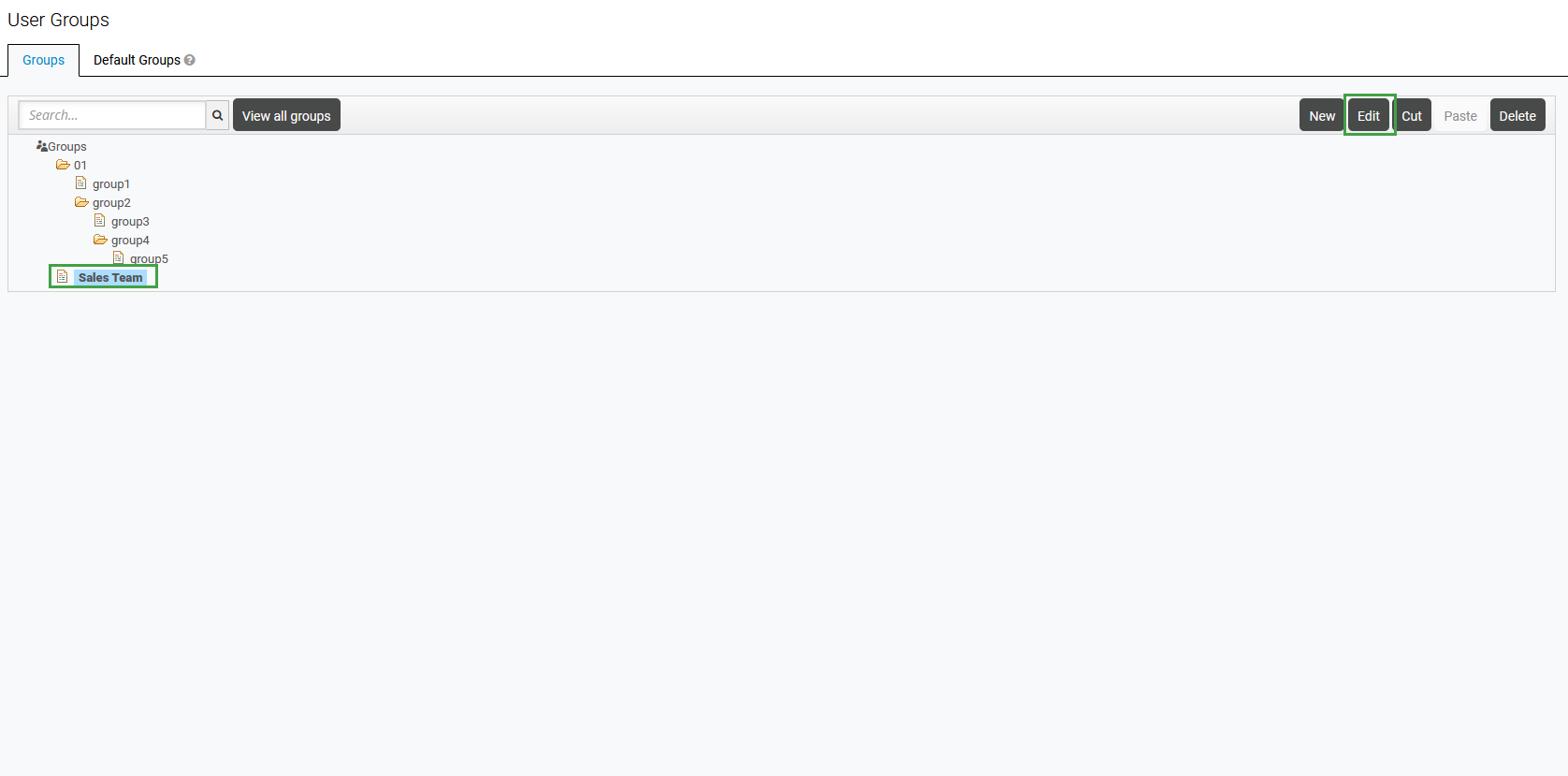Click into the Search input field
This screenshot has height=776, width=1568.
(112, 115)
